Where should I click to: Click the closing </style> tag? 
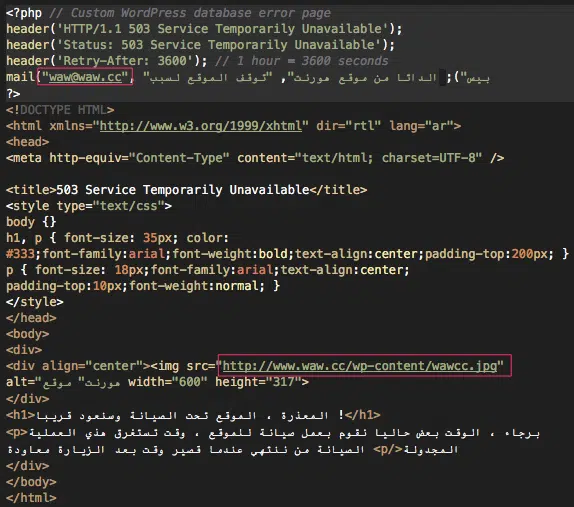tap(34, 302)
